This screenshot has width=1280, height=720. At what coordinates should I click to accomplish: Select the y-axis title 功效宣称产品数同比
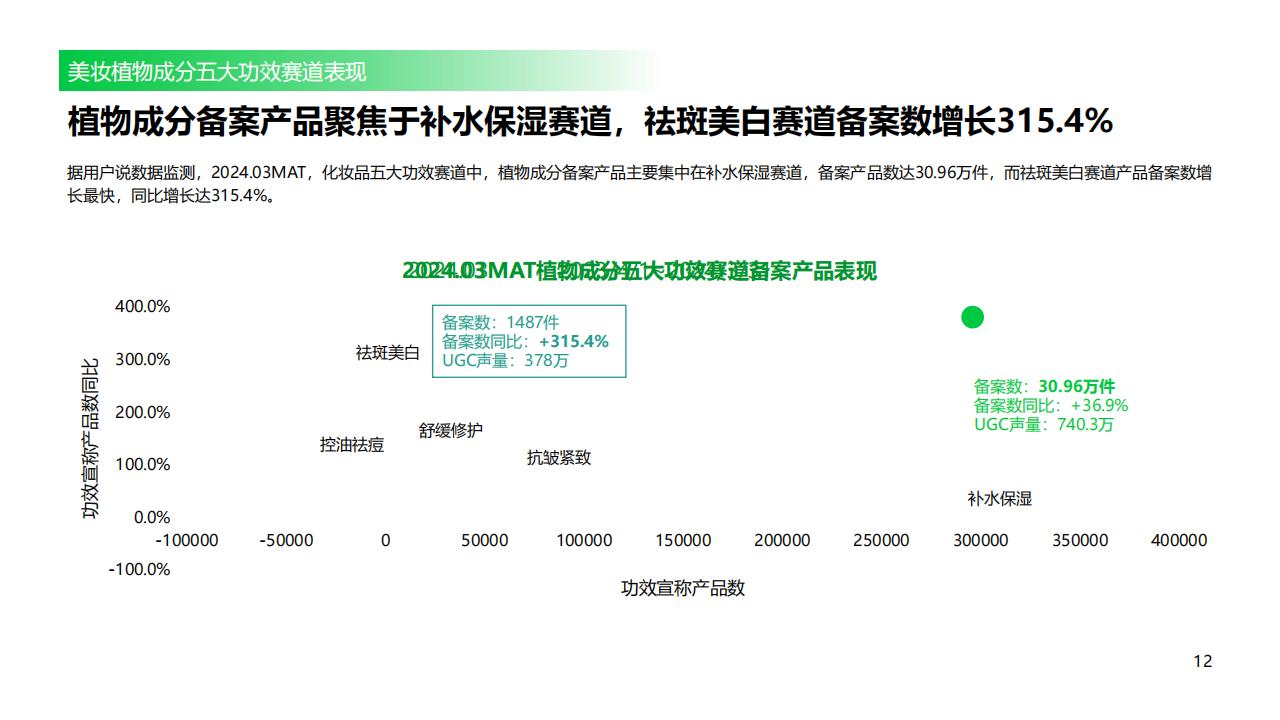90,438
